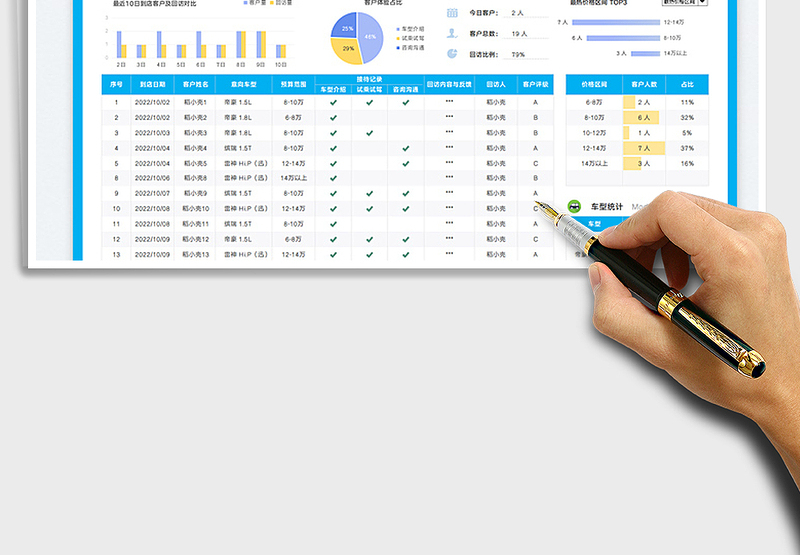Click the green car icon beside 车型统计
800x555 pixels.
pyautogui.click(x=575, y=206)
